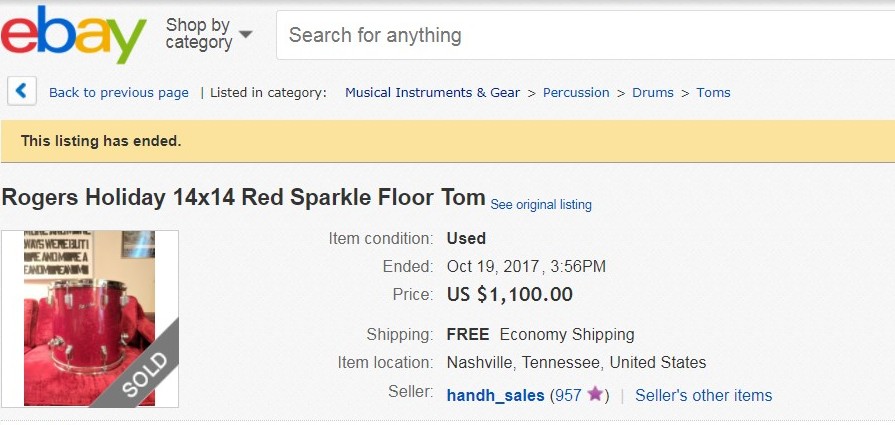Click See original listing link
This screenshot has height=425, width=895.
point(541,205)
